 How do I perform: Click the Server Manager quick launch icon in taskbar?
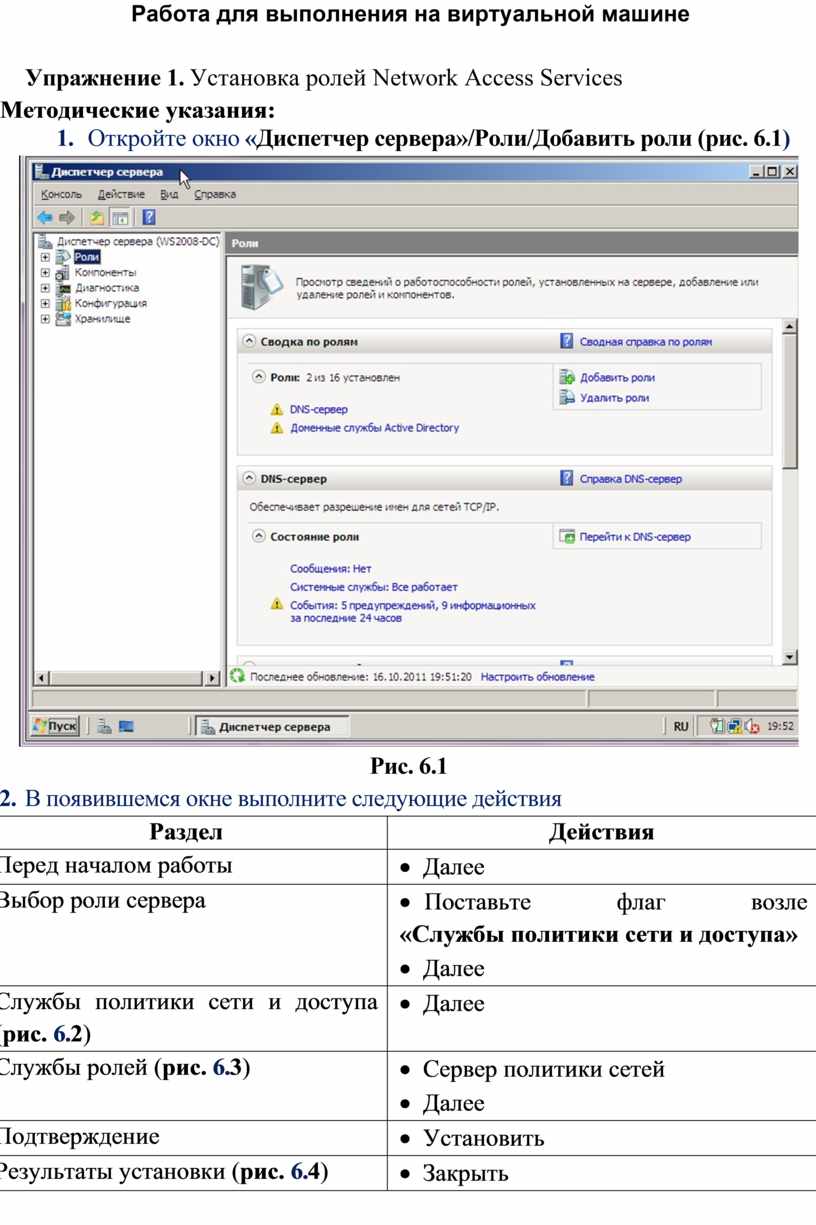(104, 727)
